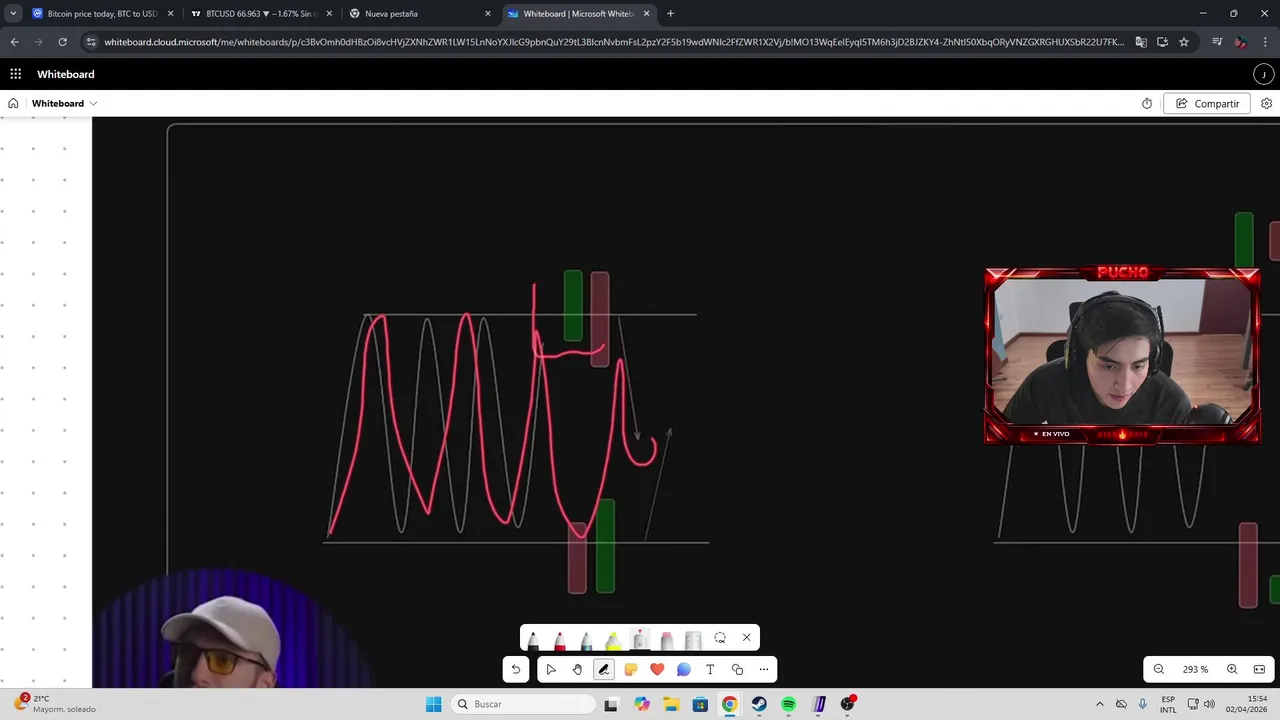Fit whiteboard to screen
Screen dimensions: 1280x720
point(1260,669)
